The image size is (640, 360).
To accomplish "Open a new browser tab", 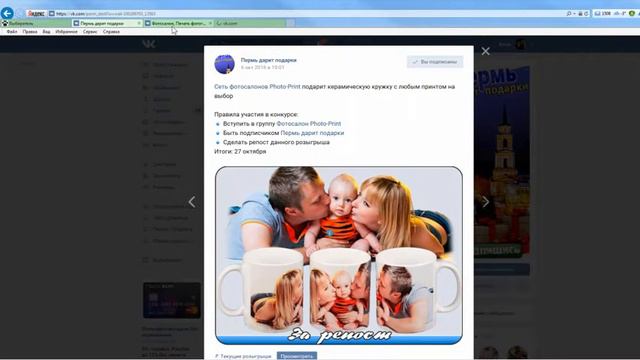I will 290,23.
